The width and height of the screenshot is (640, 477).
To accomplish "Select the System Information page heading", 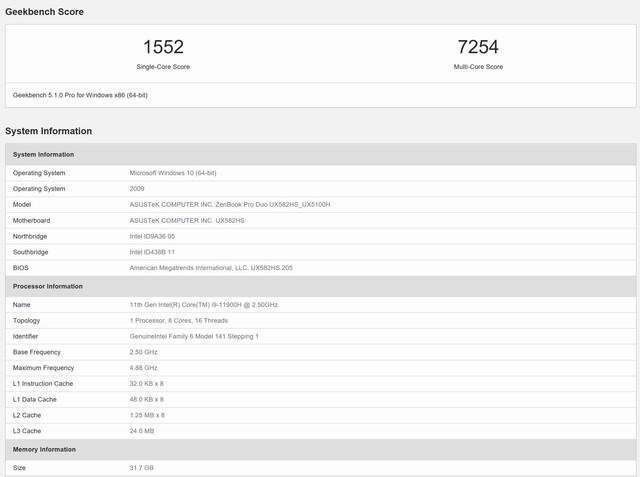I will [48, 131].
